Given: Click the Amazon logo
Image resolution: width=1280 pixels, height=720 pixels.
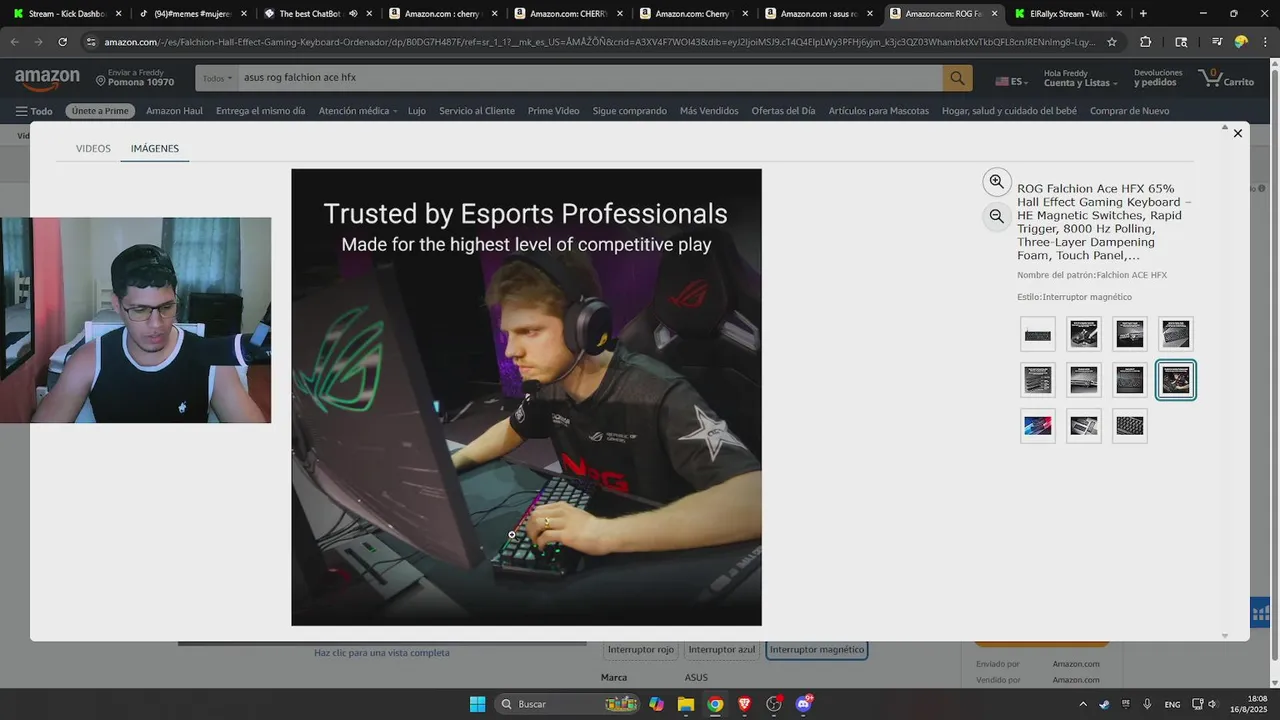Looking at the screenshot, I should [x=47, y=79].
